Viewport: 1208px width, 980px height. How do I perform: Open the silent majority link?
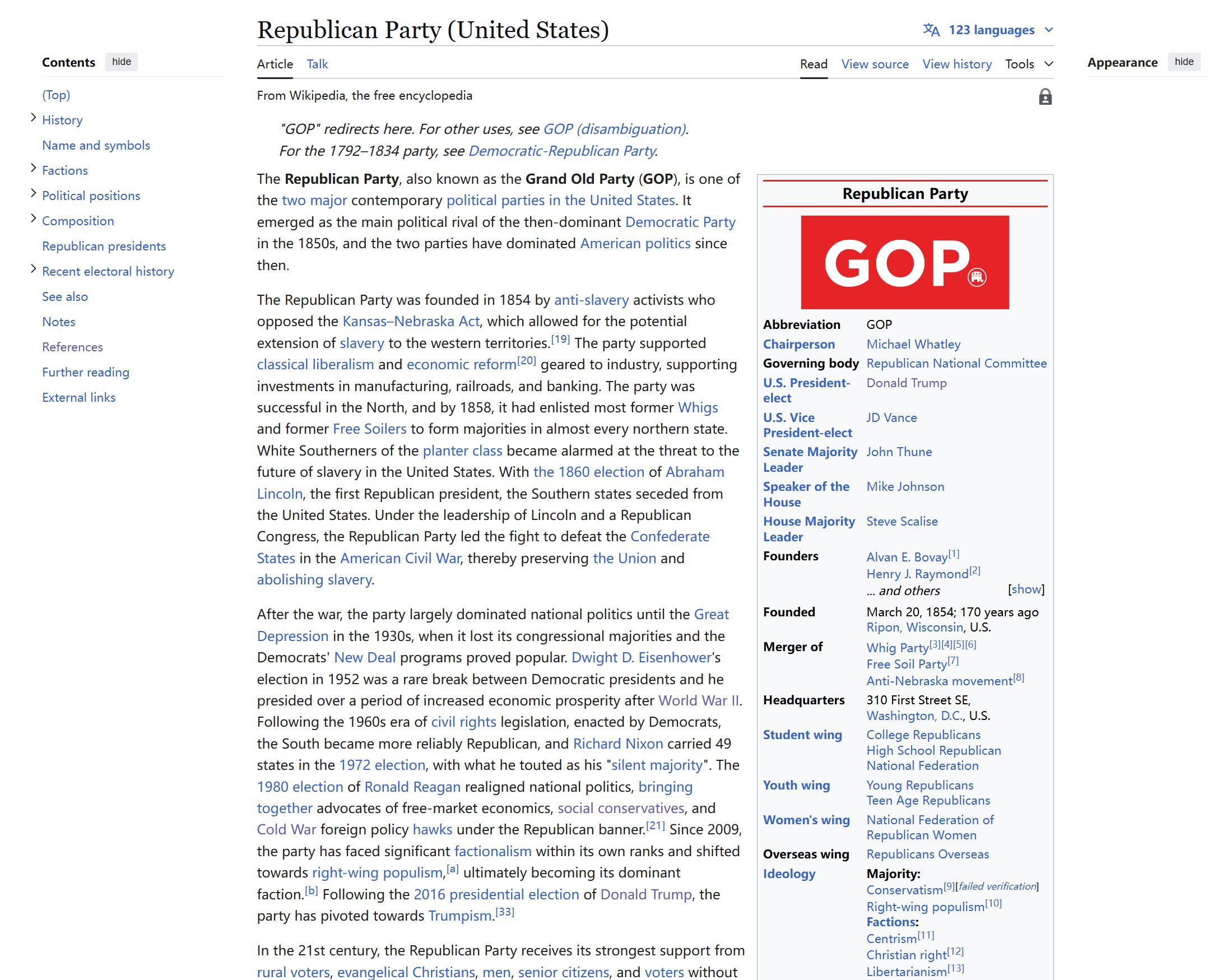coord(657,765)
